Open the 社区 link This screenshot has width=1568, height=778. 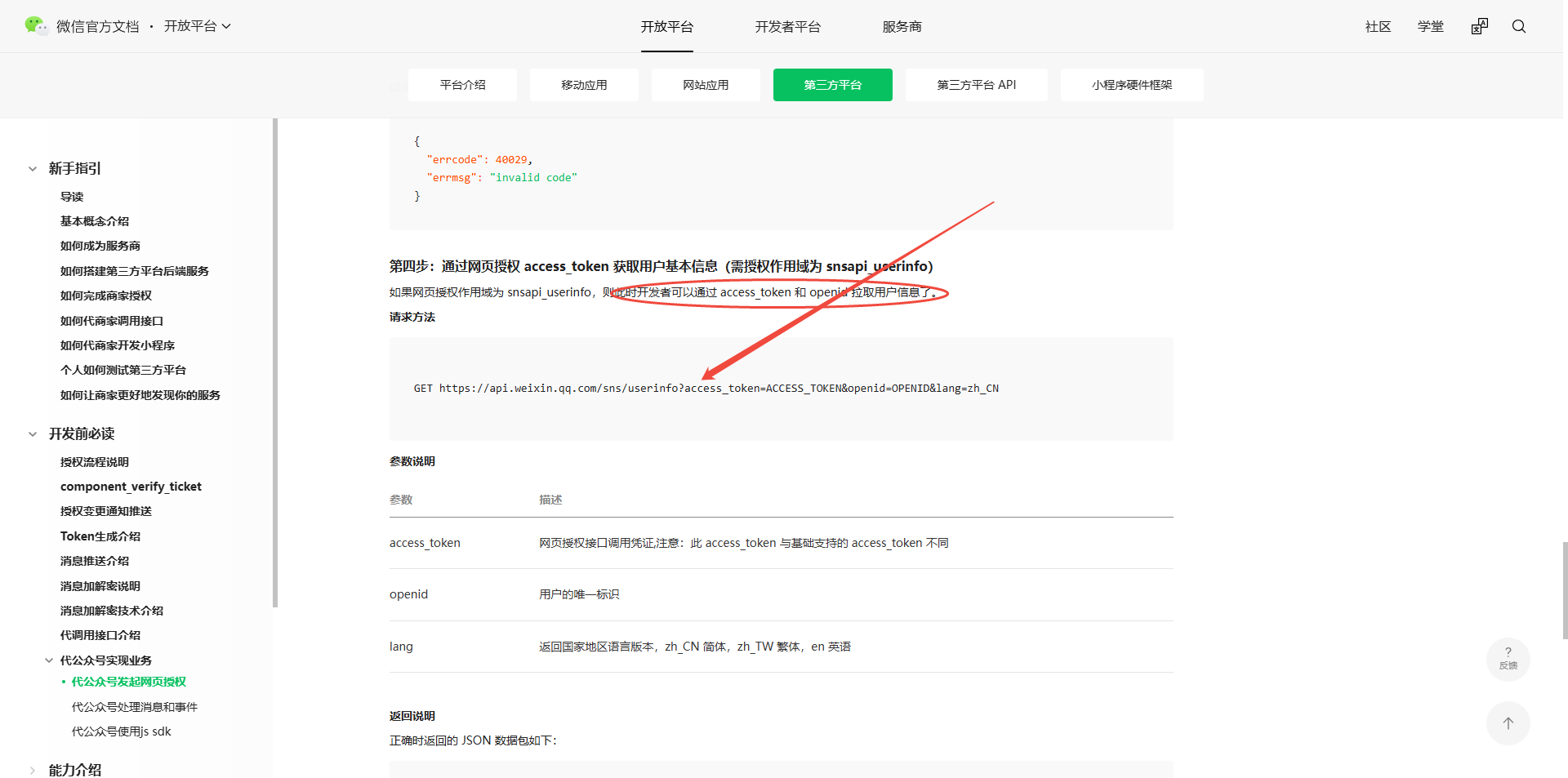pyautogui.click(x=1378, y=27)
